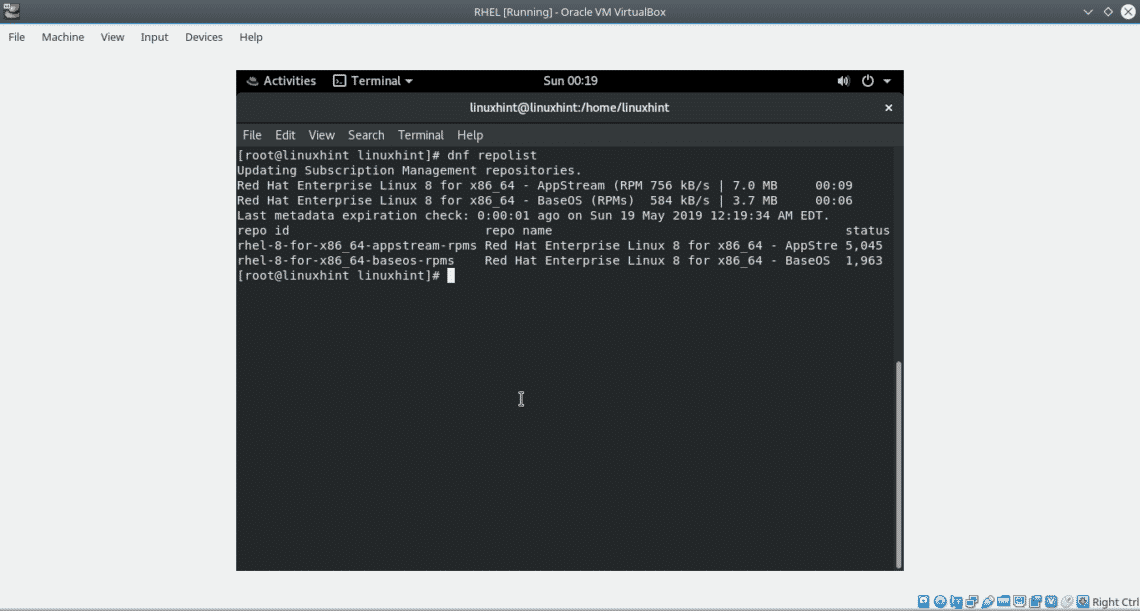Click the 'Last metadata expiration check' line

point(533,216)
